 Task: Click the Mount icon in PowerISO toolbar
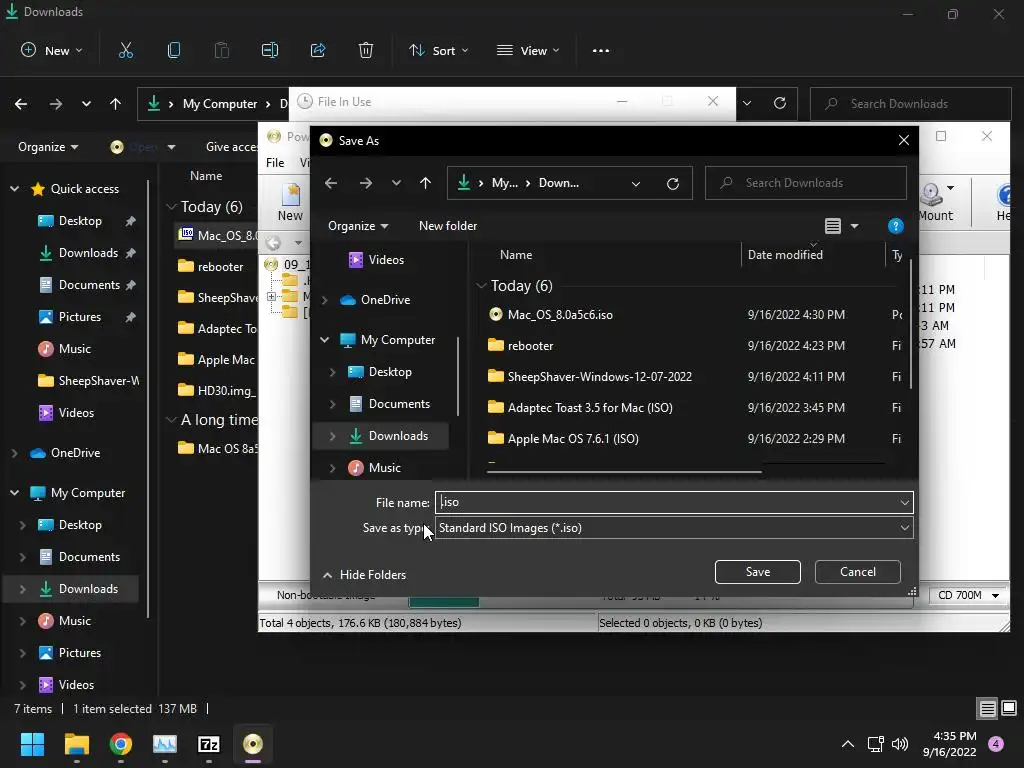click(x=935, y=202)
